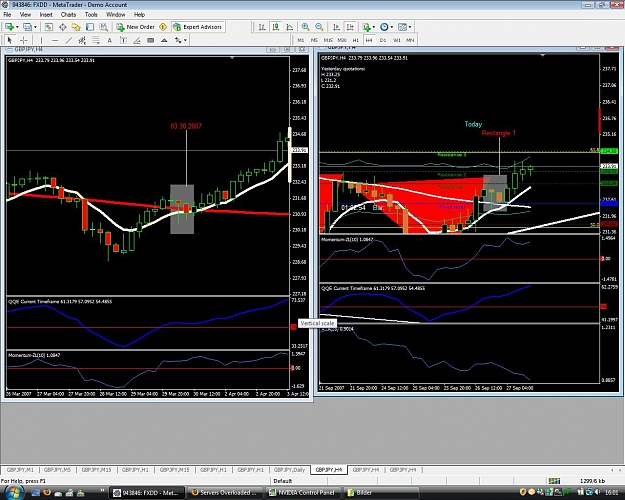Screen dimensions: 625x500
Task: Open the Help menu
Action: pos(139,14)
